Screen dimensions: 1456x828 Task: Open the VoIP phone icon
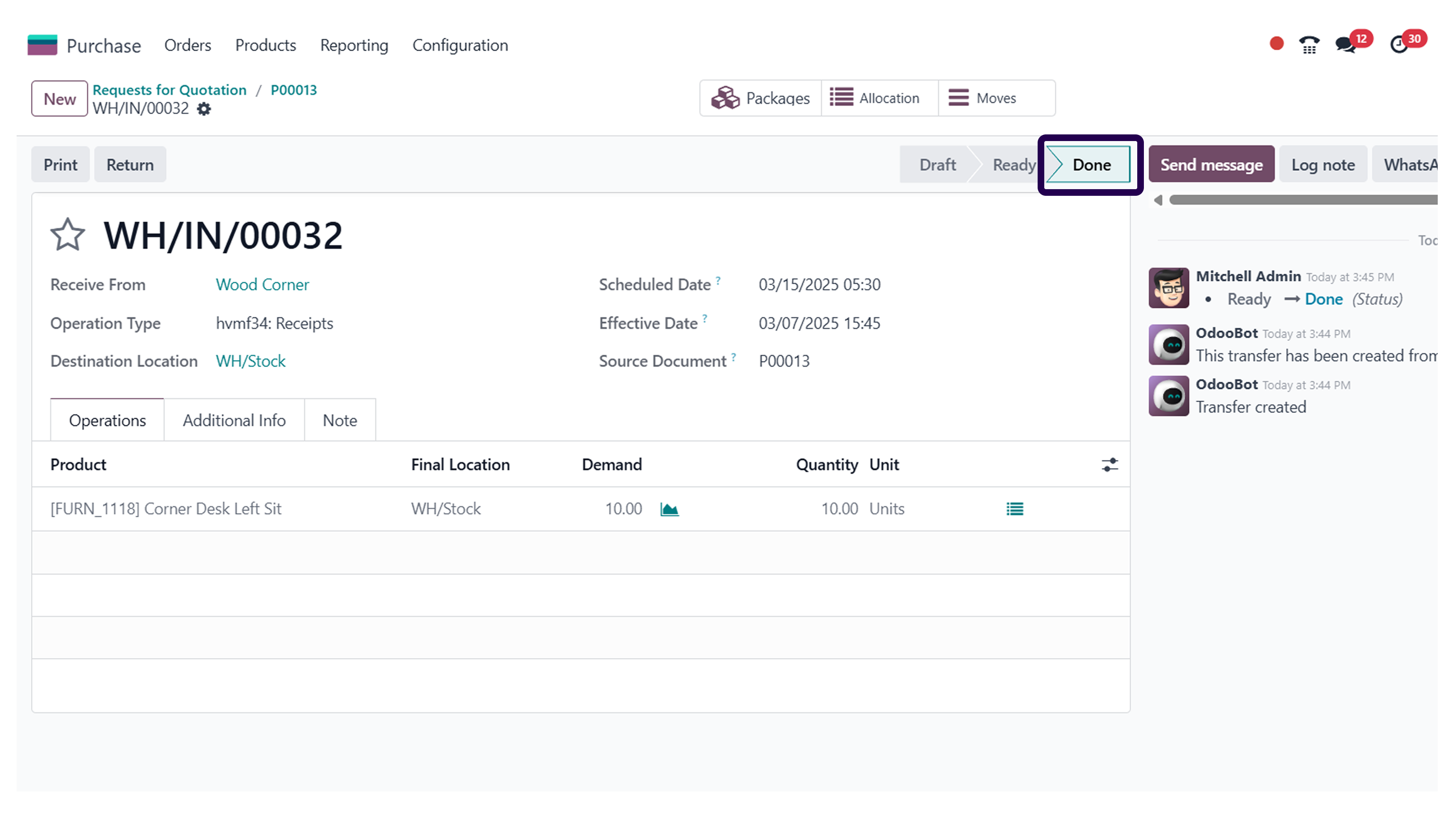(x=1309, y=44)
